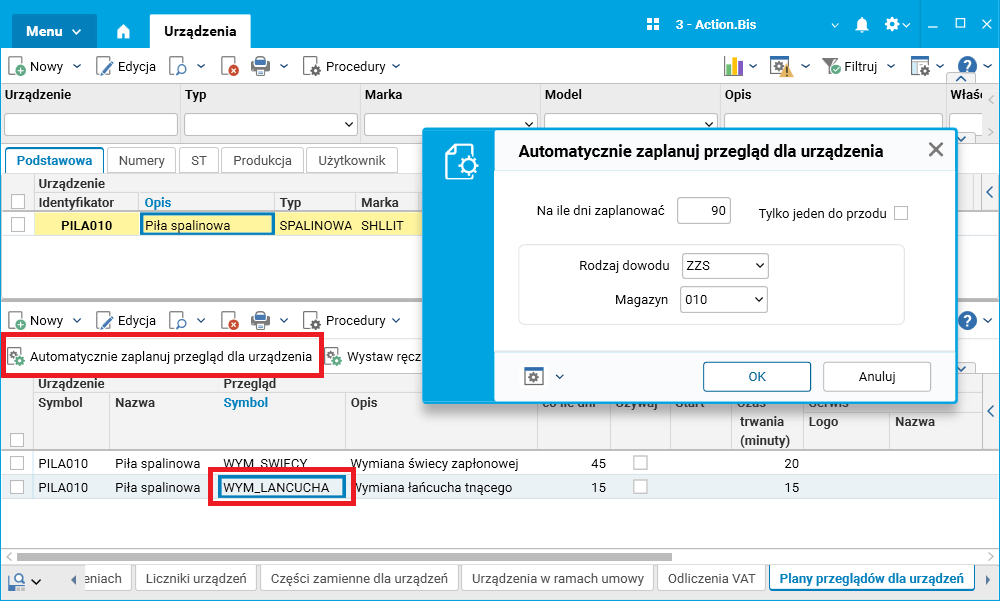Open the help icon in top toolbar
The height and width of the screenshot is (601, 1000).
point(967,66)
